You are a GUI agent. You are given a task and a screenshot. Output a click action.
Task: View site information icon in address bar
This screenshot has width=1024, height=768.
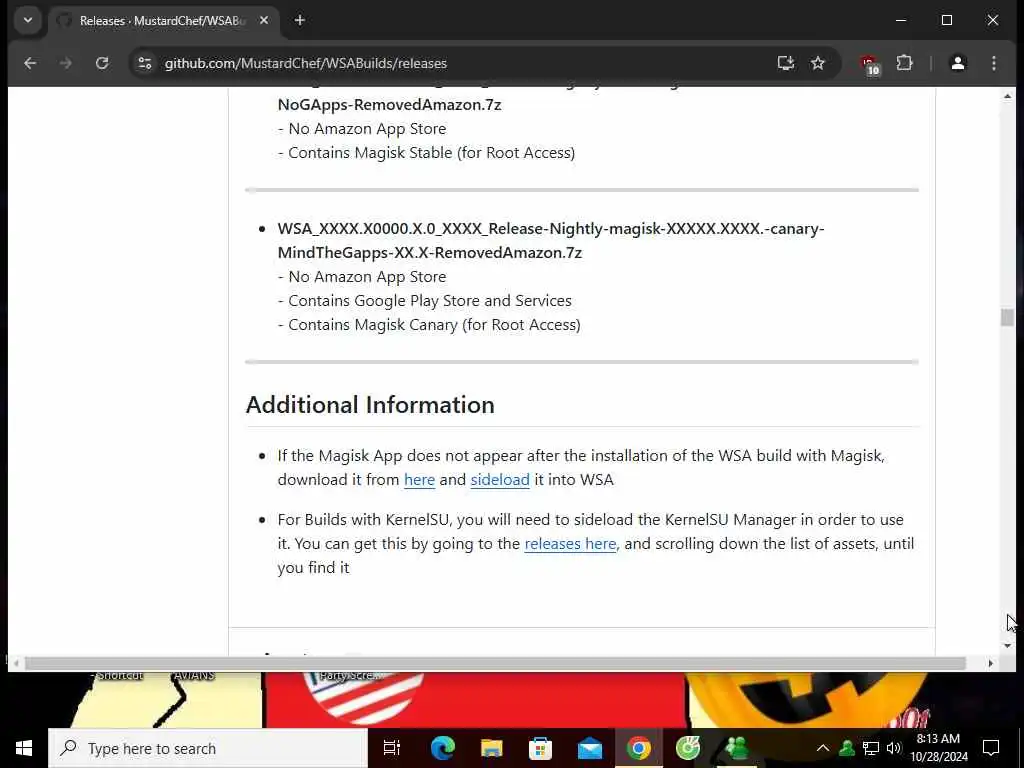click(x=145, y=63)
